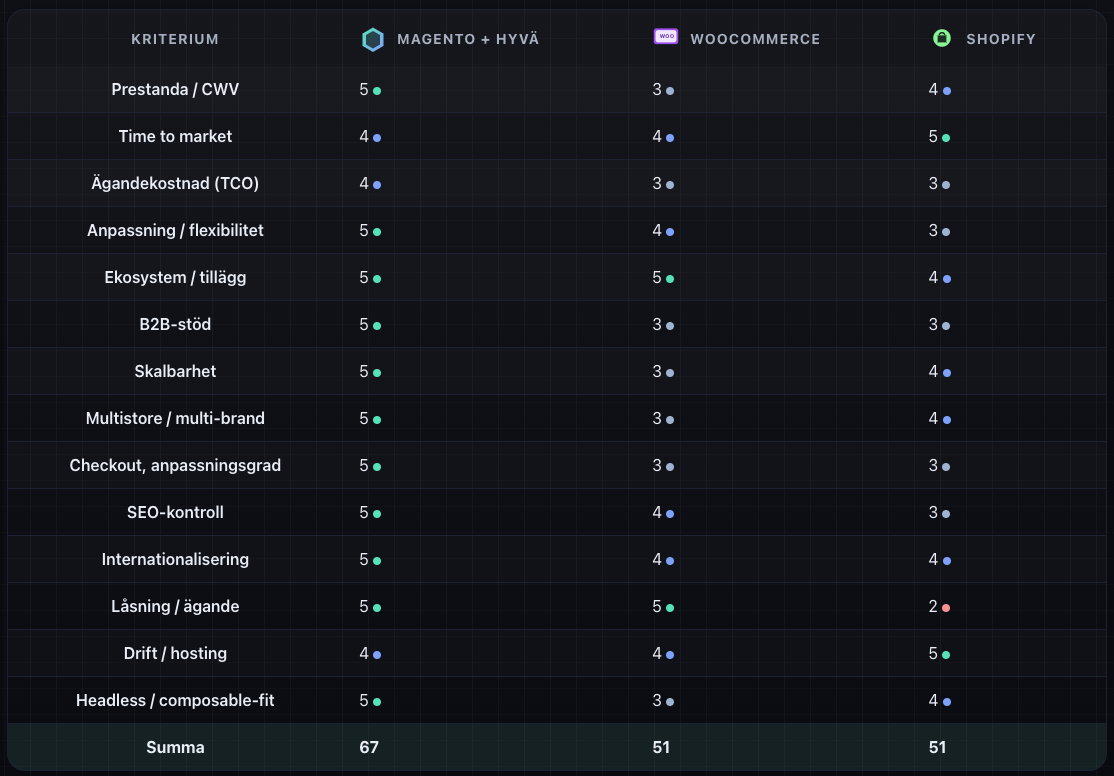Click the Headless / composable-fit row label
The width and height of the screenshot is (1114, 776).
175,700
